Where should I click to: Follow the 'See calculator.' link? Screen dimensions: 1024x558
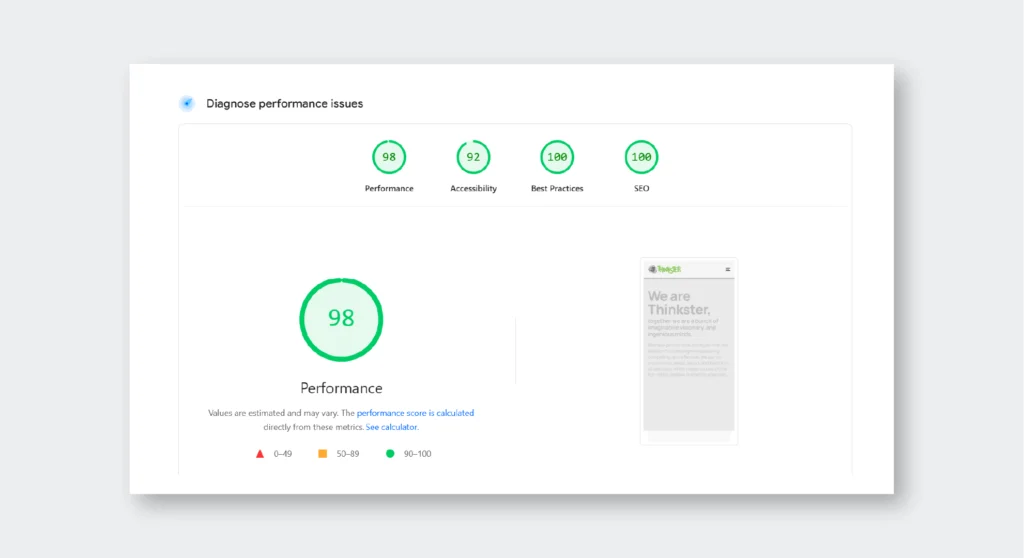[392, 427]
